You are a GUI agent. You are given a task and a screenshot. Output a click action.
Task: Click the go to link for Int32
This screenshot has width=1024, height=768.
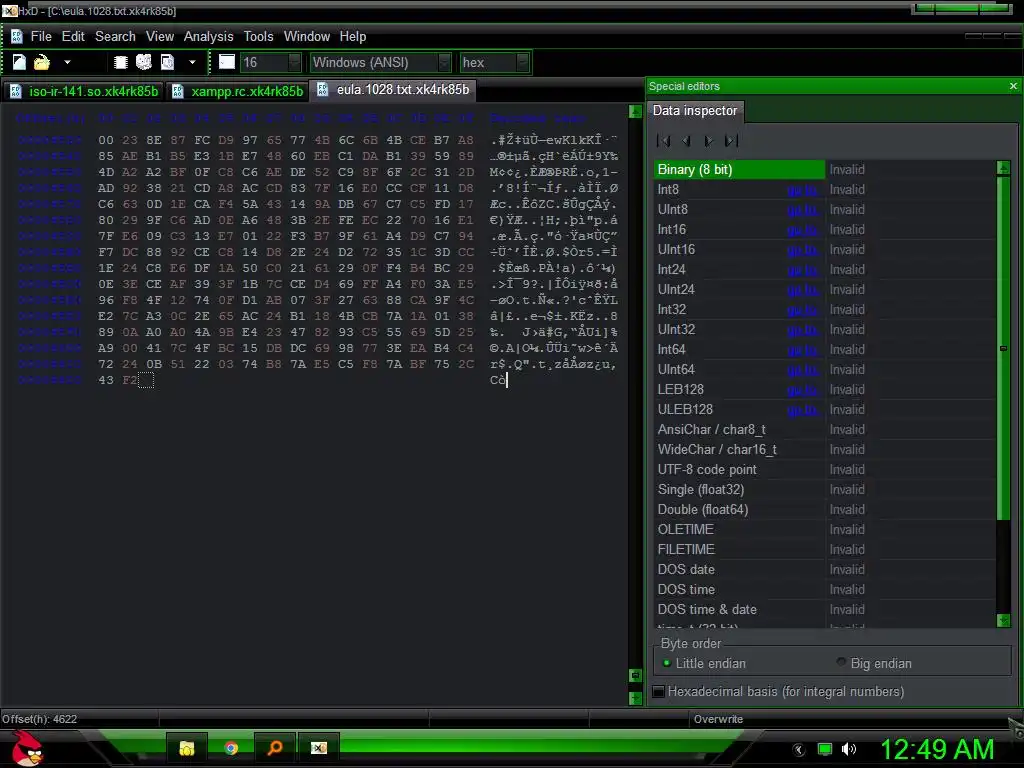pyautogui.click(x=802, y=310)
